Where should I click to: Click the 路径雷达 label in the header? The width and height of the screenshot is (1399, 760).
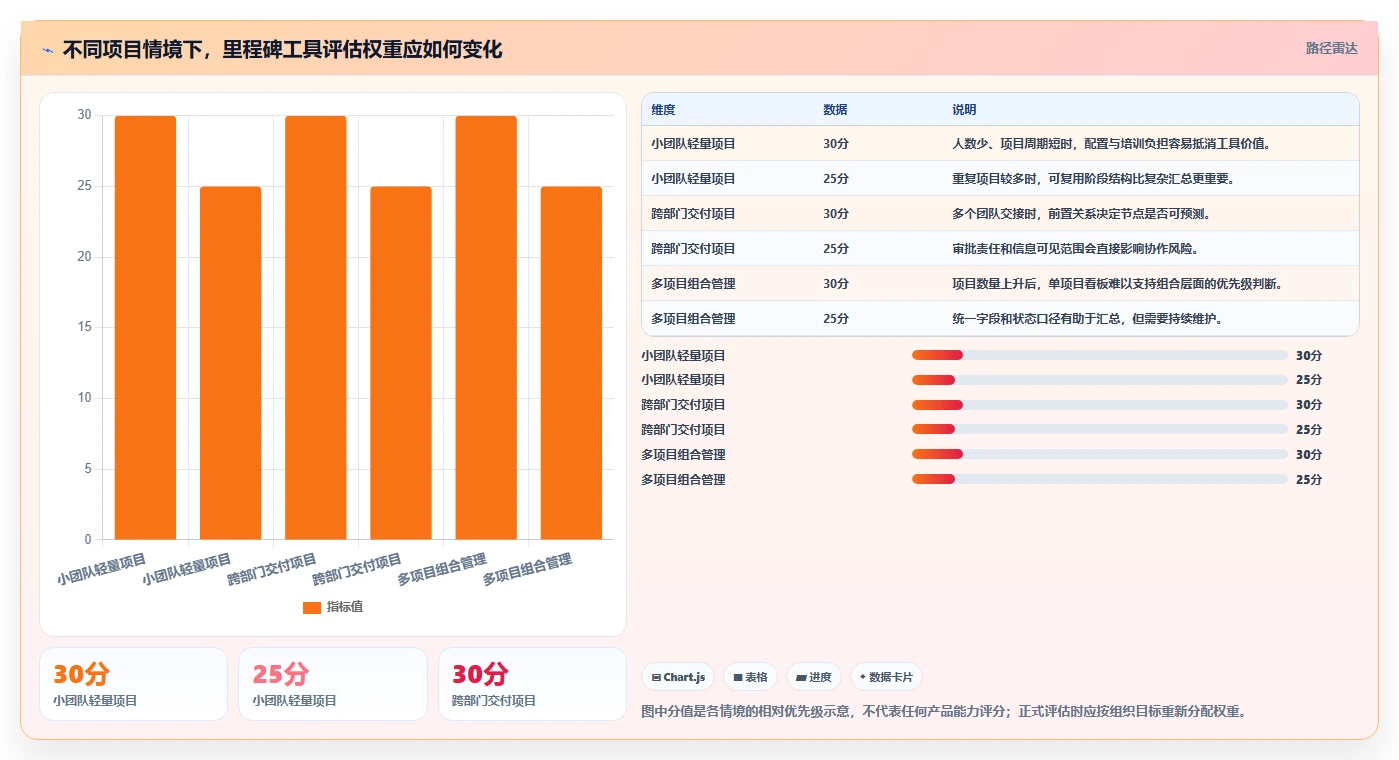1331,48
